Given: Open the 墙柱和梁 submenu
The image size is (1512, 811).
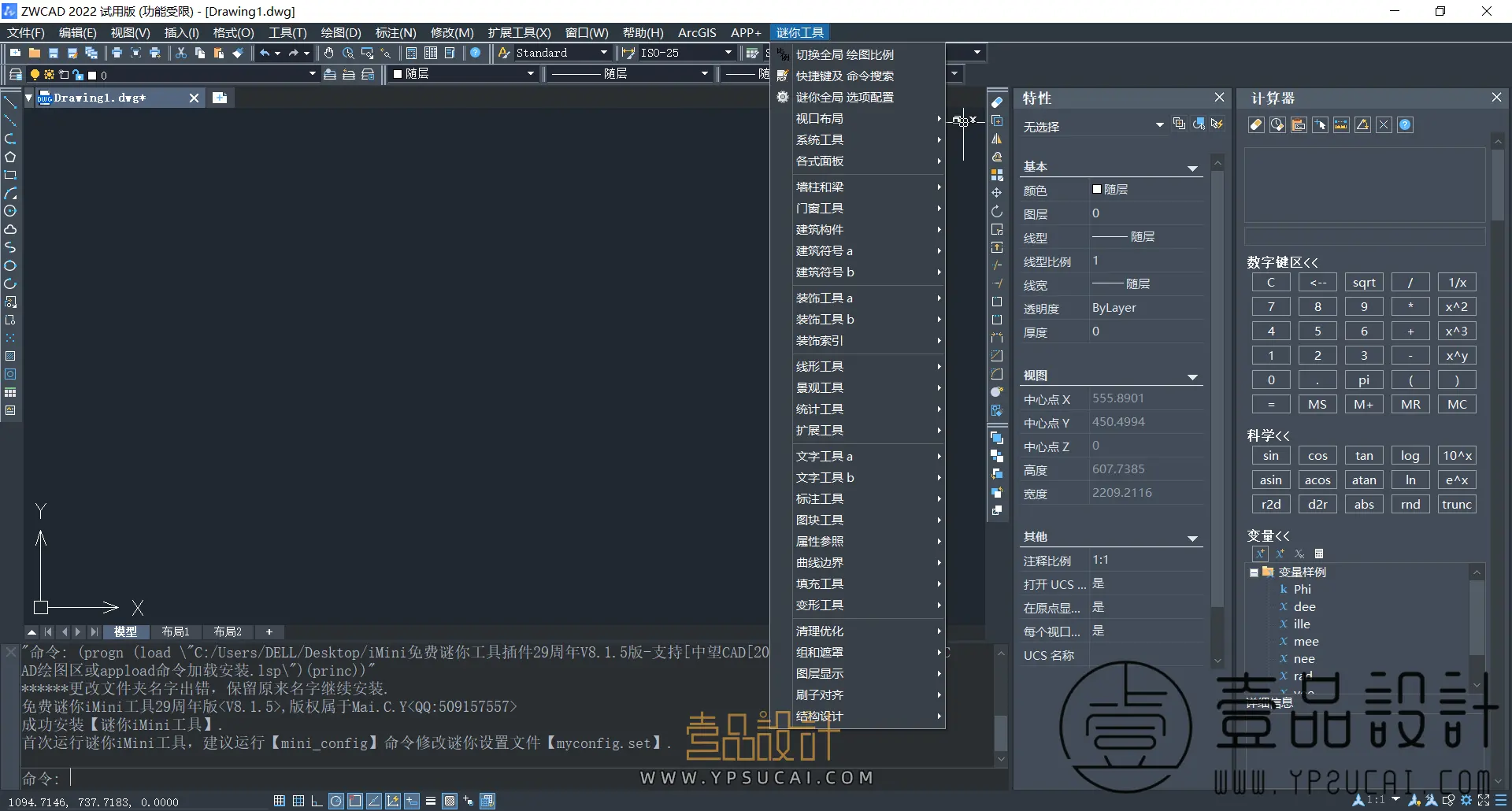Looking at the screenshot, I should [858, 187].
